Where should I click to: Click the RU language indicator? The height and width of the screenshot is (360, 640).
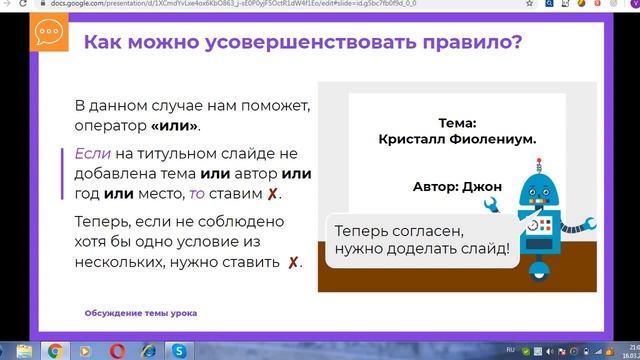click(510, 350)
